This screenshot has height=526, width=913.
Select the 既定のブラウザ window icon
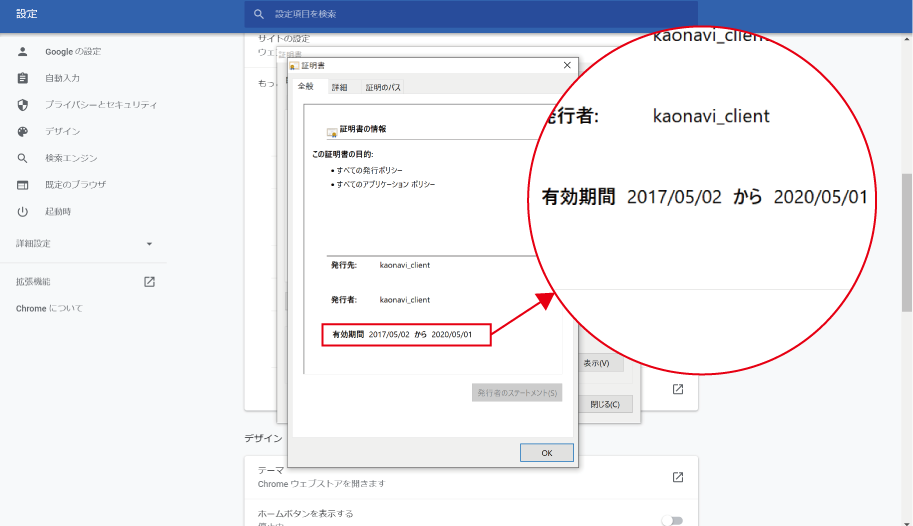coord(22,185)
